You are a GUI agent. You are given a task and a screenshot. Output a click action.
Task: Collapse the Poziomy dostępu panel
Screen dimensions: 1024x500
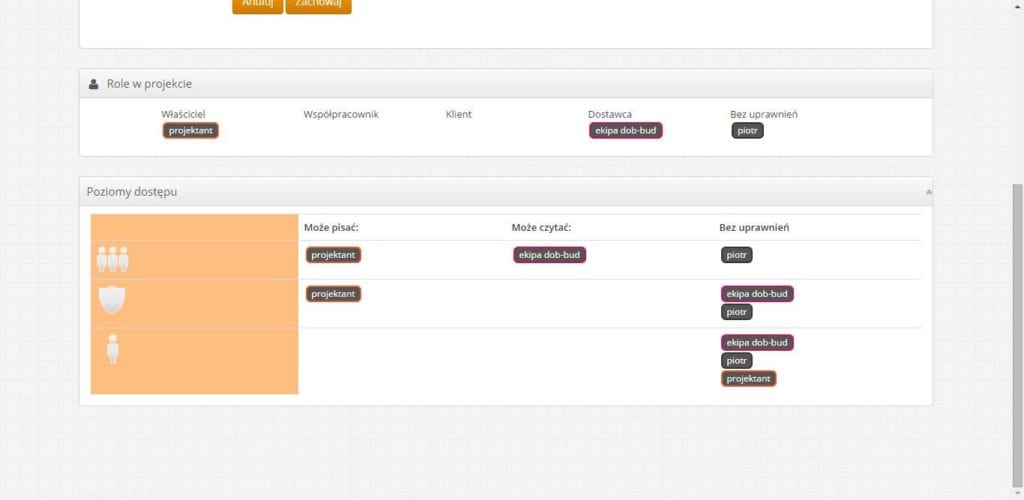click(x=928, y=191)
